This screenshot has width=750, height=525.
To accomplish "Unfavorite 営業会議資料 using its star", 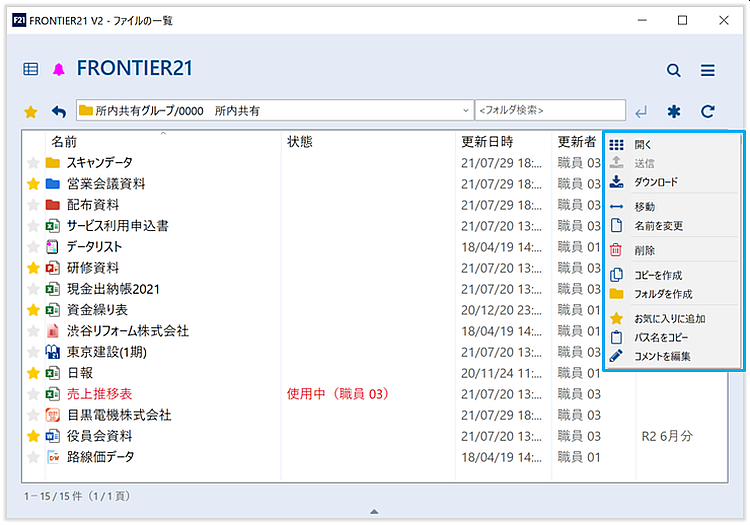I will [x=33, y=184].
